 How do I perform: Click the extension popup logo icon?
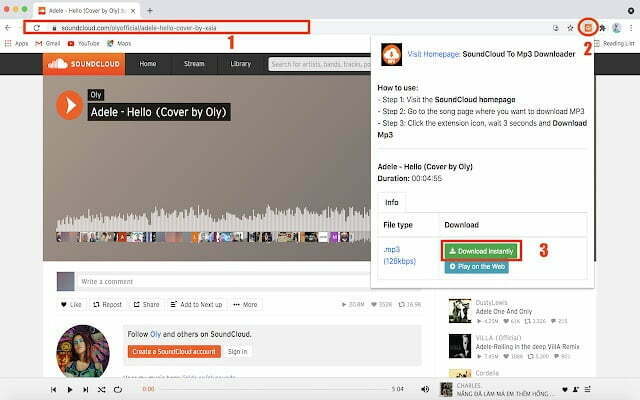point(391,55)
